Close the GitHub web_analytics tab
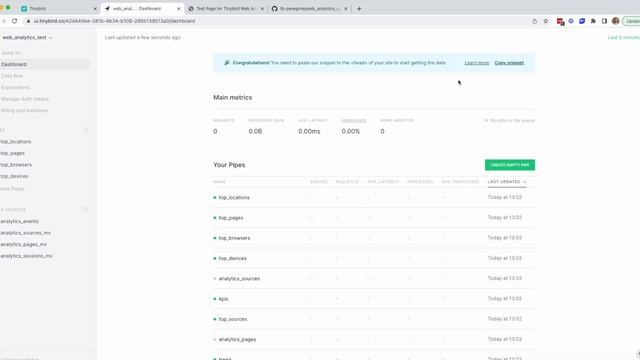The width and height of the screenshot is (640, 360). point(346,9)
